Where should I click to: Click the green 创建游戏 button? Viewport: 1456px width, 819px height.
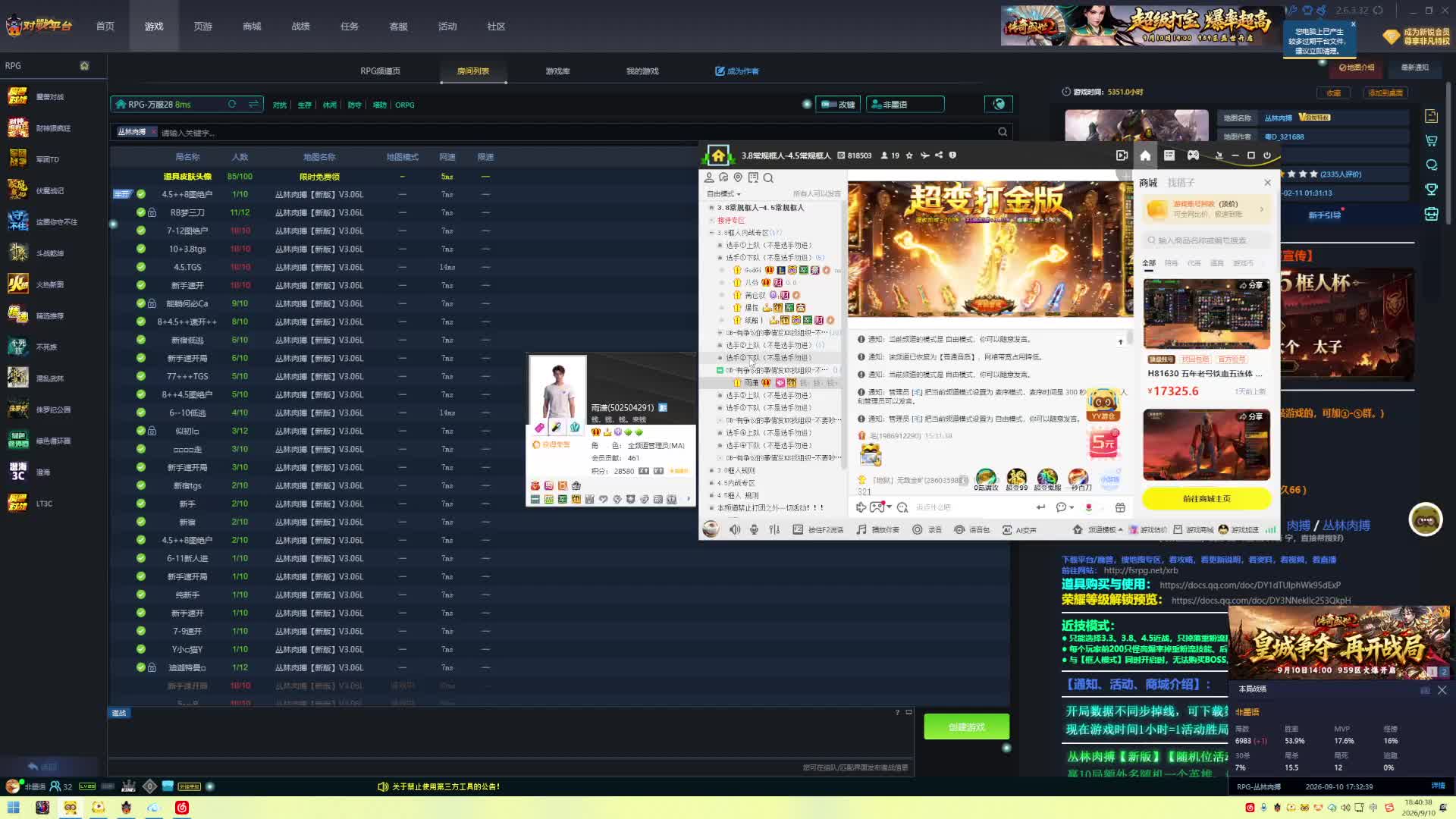[x=966, y=726]
